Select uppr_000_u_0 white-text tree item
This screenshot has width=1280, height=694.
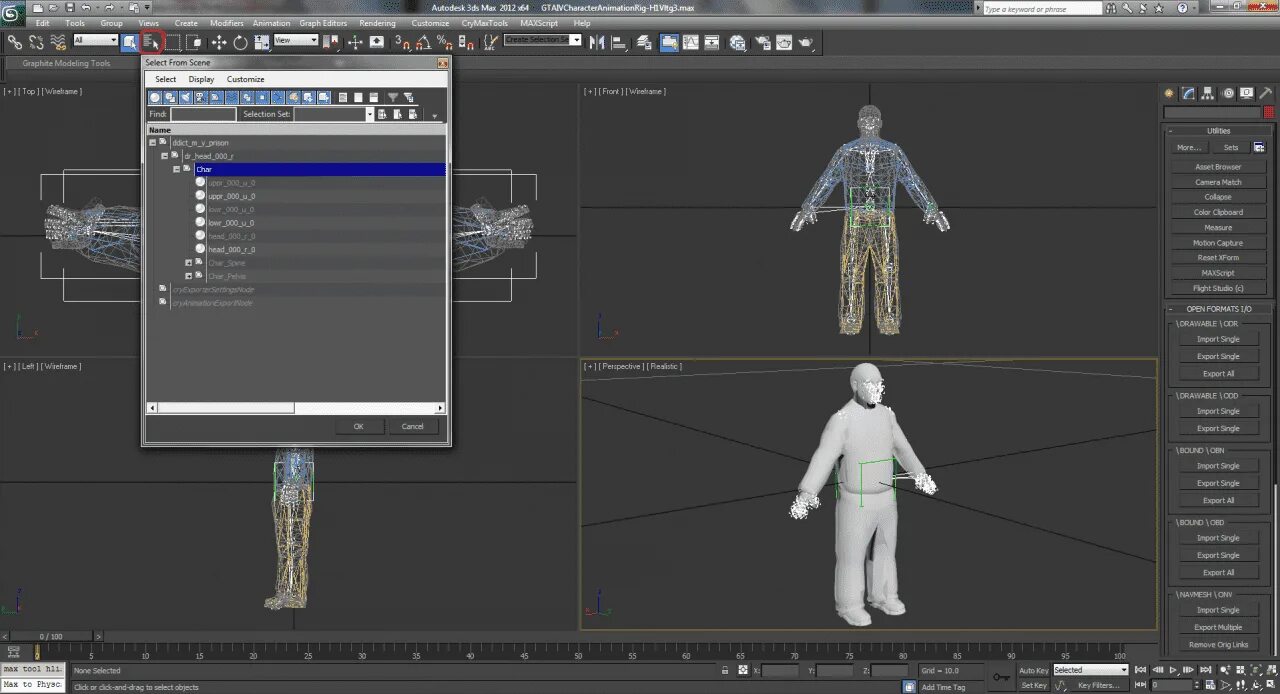coord(231,196)
